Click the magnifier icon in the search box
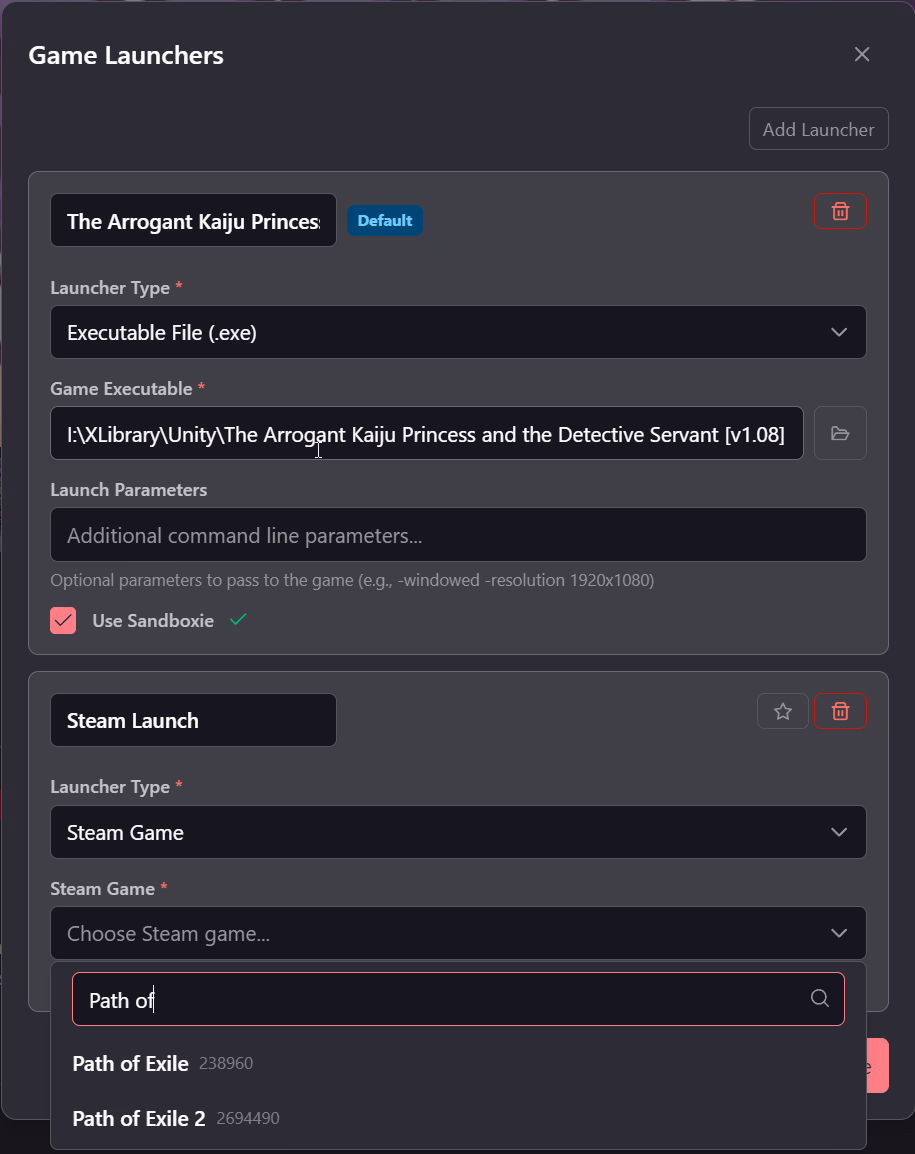Screen dimensions: 915x1154 (819, 999)
